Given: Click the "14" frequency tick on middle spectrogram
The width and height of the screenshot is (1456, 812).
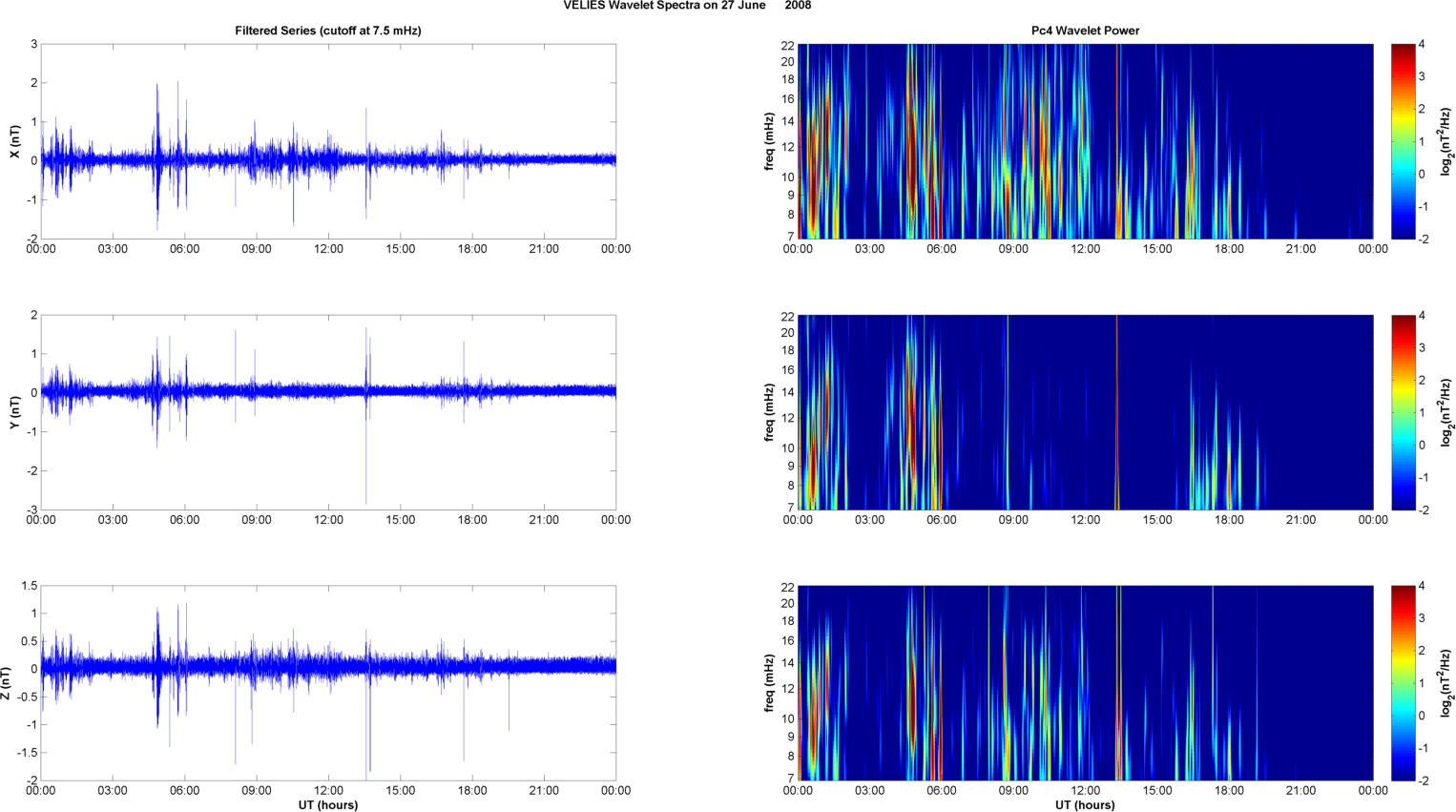Looking at the screenshot, I should pyautogui.click(x=788, y=392).
